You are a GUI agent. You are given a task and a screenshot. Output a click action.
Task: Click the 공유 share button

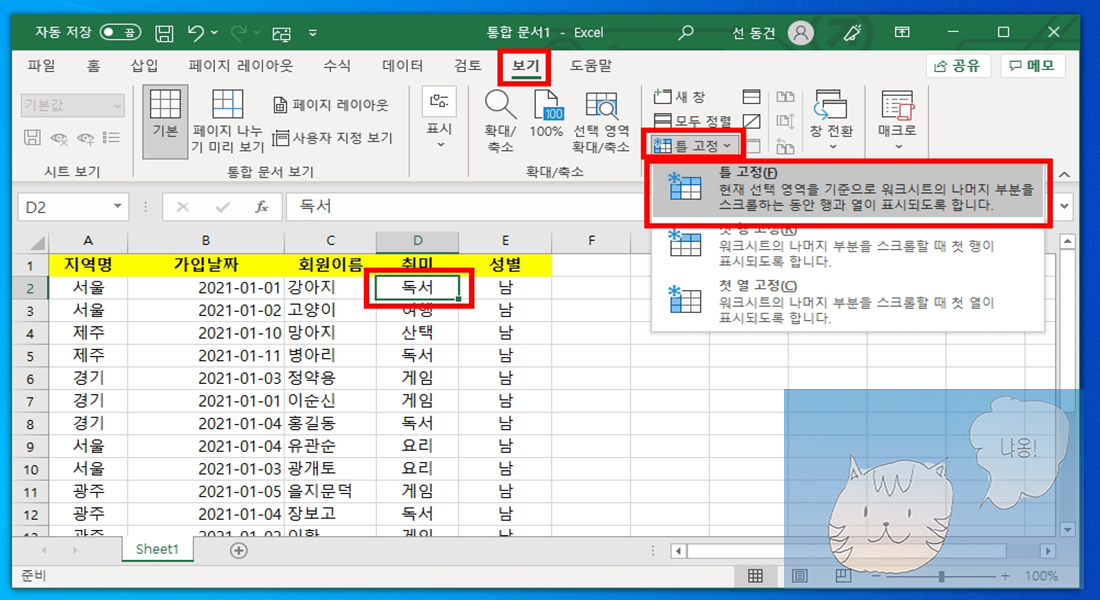[958, 66]
